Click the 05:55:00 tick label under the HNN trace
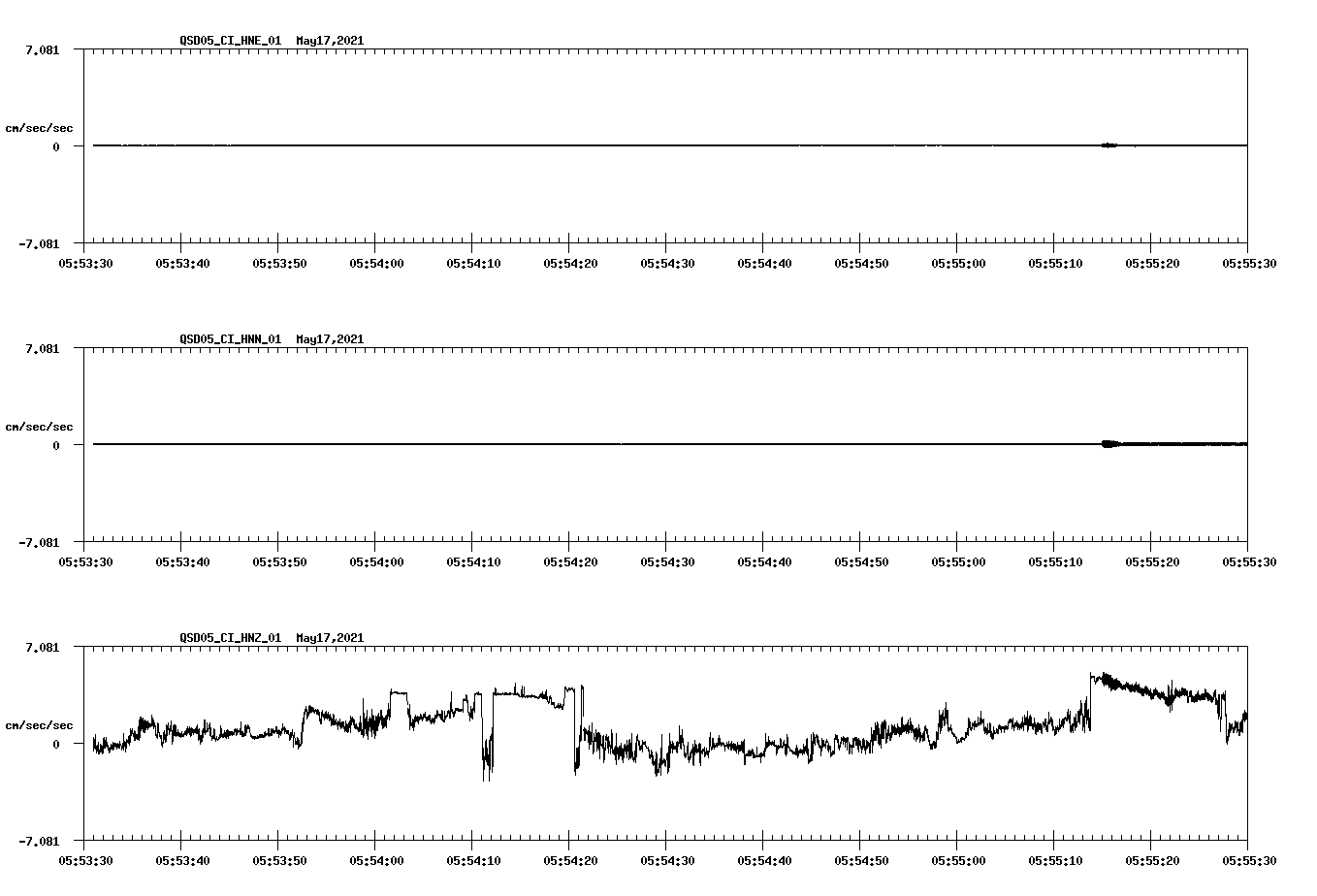The image size is (1317, 896). pos(958,560)
